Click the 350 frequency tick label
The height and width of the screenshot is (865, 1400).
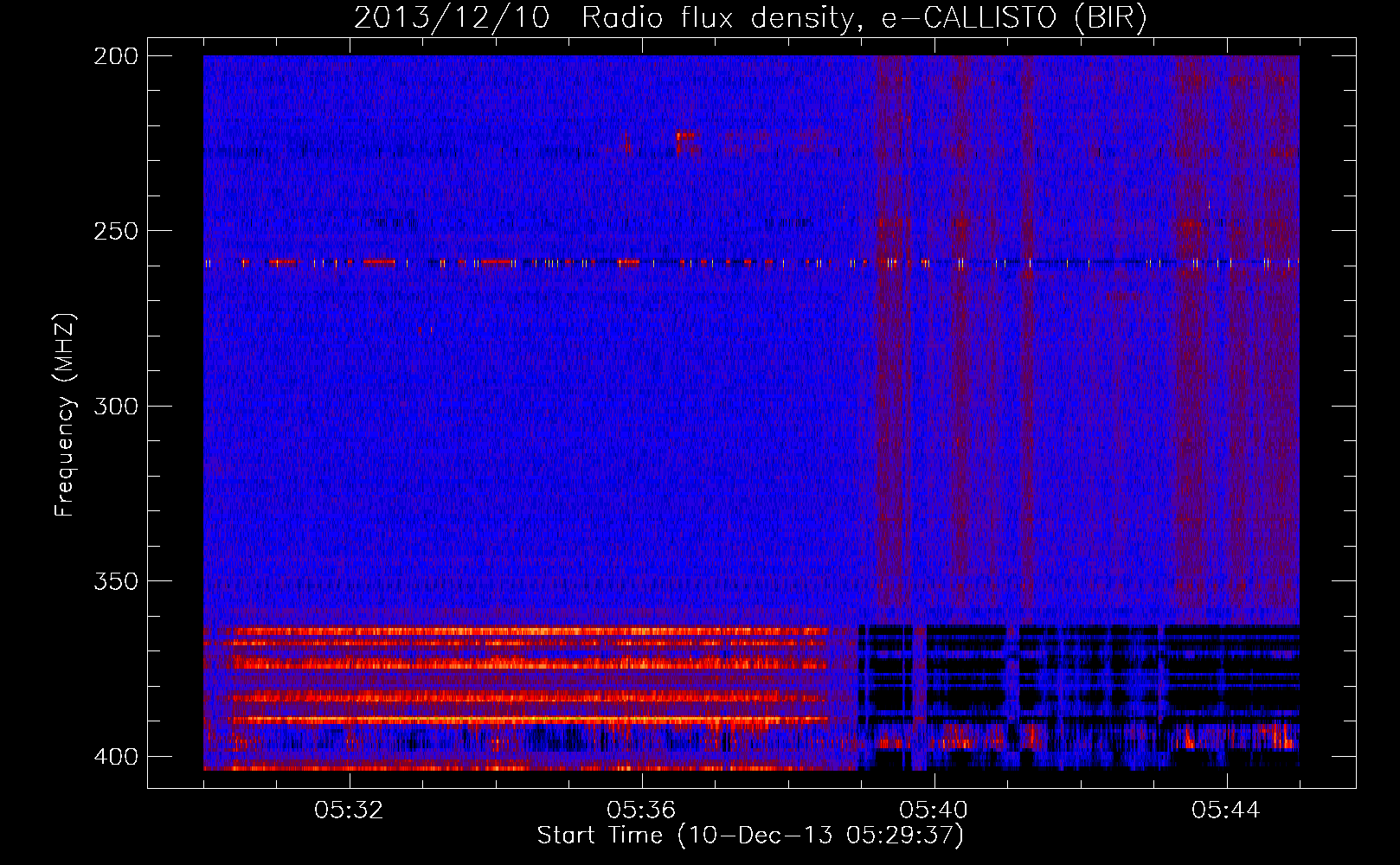tap(116, 580)
